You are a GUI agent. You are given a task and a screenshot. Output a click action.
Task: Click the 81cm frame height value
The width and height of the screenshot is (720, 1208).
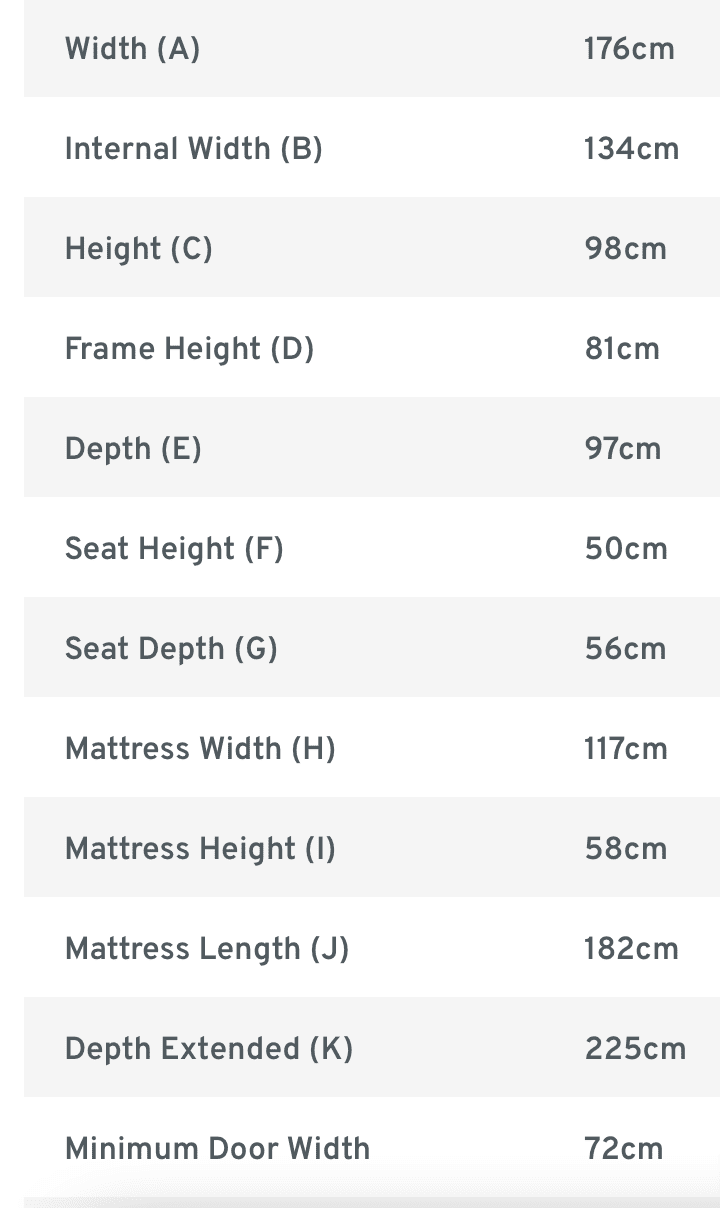coord(622,349)
